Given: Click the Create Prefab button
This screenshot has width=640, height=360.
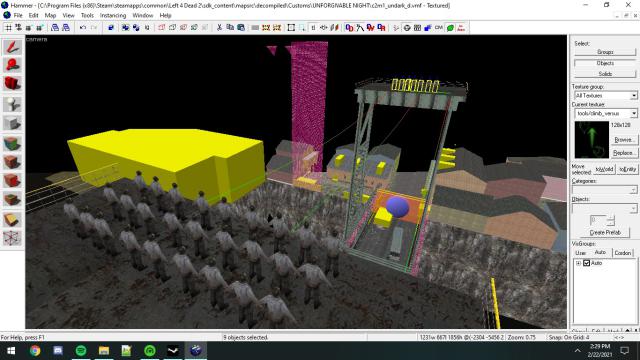Looking at the screenshot, I should [x=605, y=232].
